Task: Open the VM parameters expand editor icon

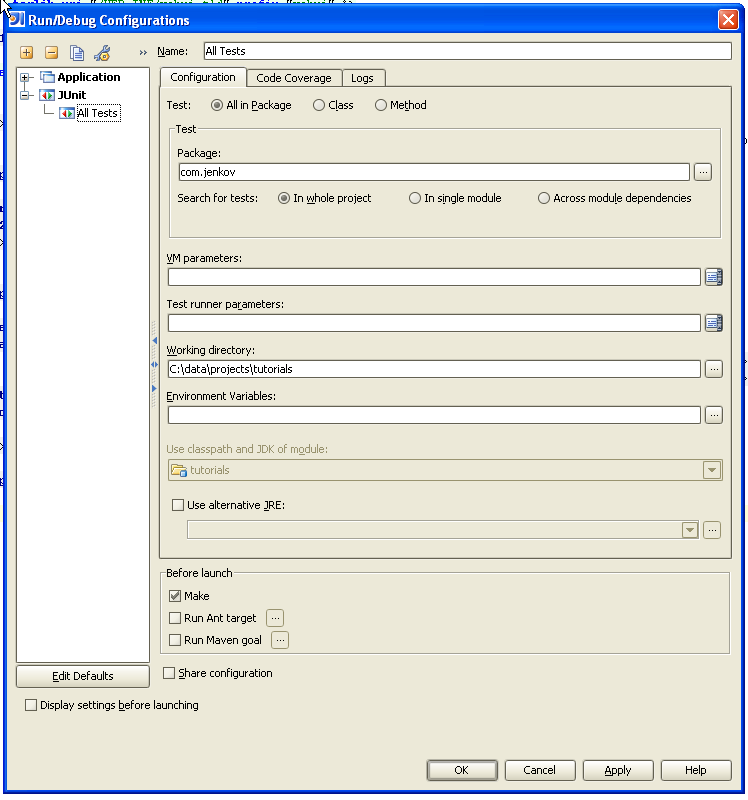Action: 713,277
